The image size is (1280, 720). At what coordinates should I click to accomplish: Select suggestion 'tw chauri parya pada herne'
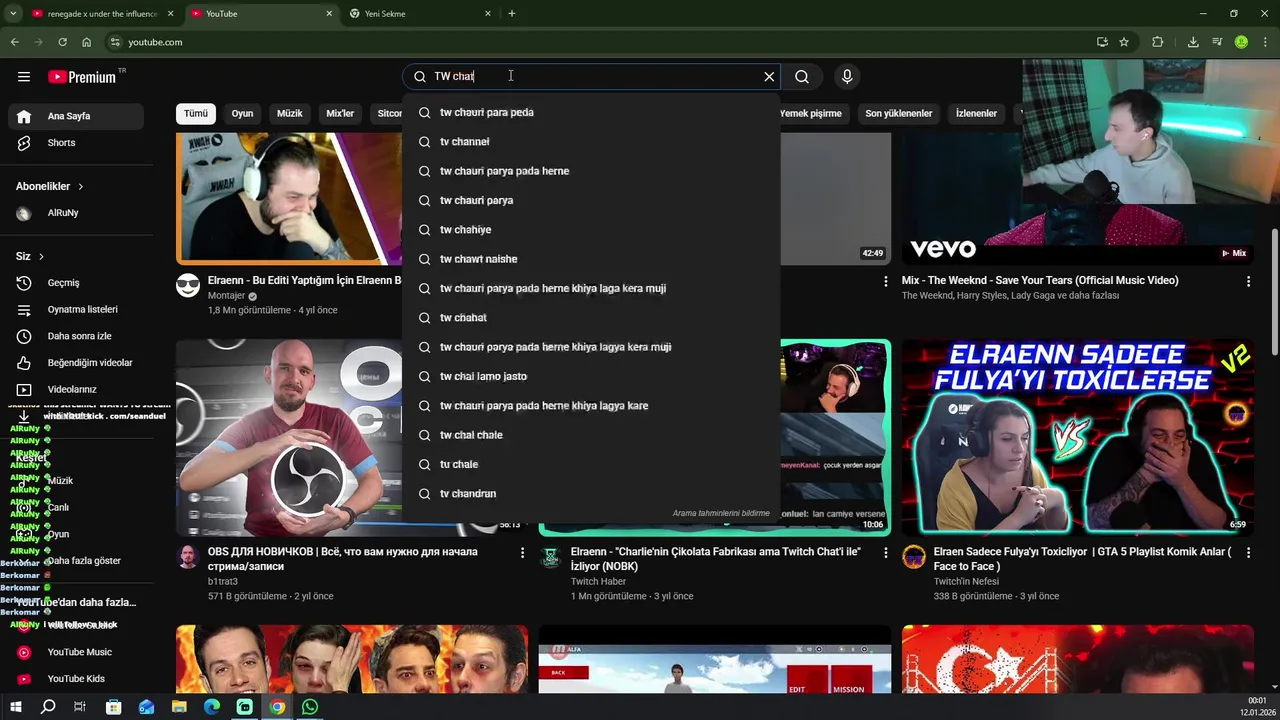591,171
